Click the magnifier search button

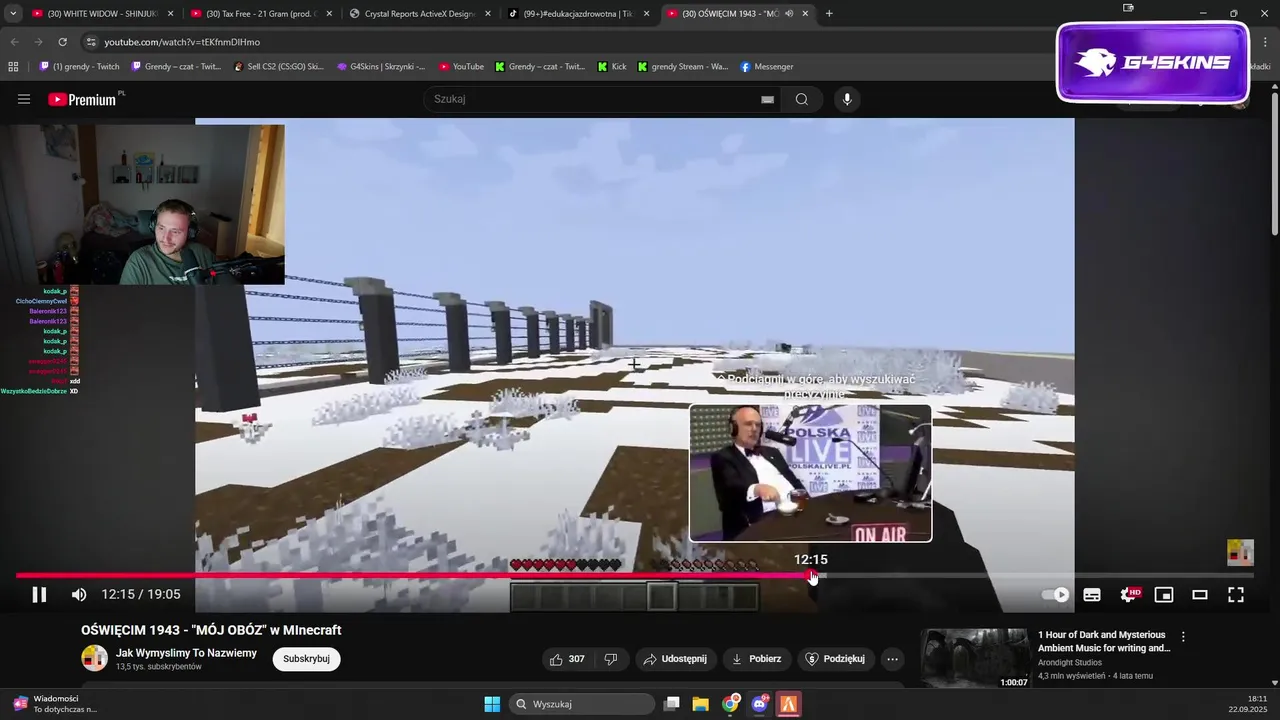[802, 99]
